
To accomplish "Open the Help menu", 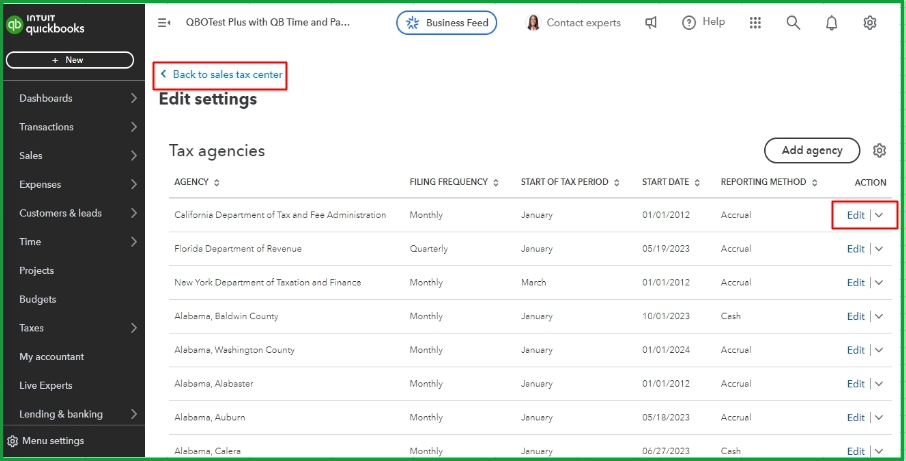I will 703,23.
